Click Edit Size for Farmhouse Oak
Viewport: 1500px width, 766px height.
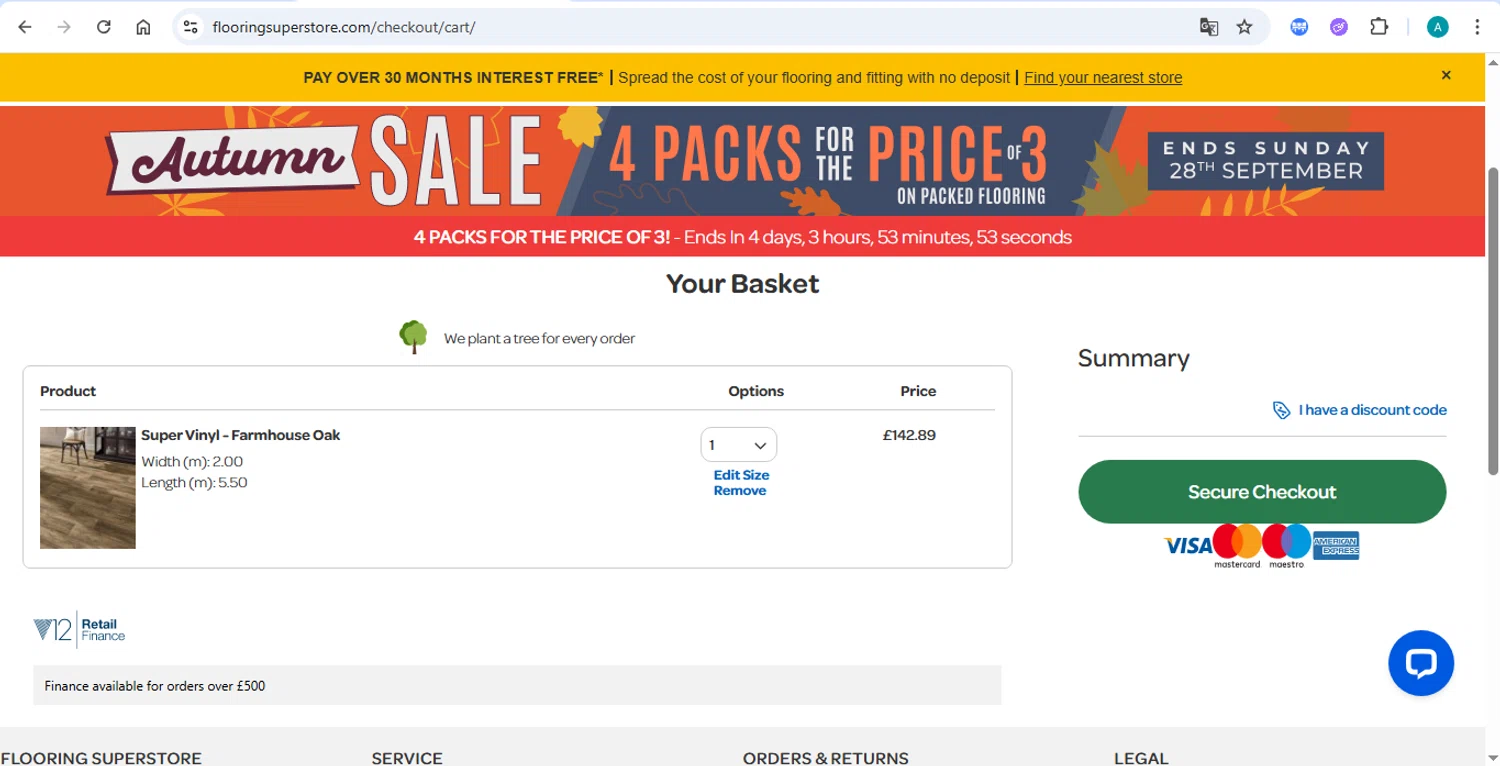pos(741,475)
